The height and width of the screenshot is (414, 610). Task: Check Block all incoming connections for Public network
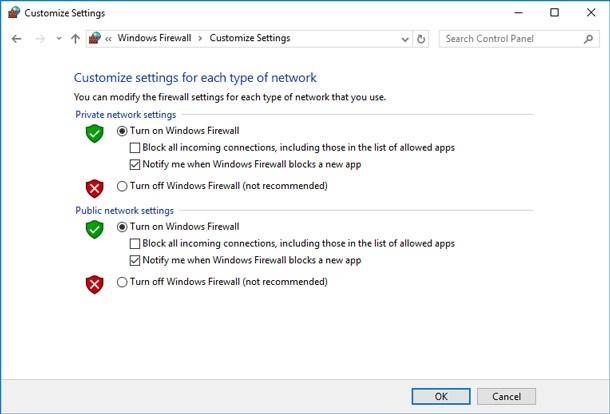coord(135,244)
